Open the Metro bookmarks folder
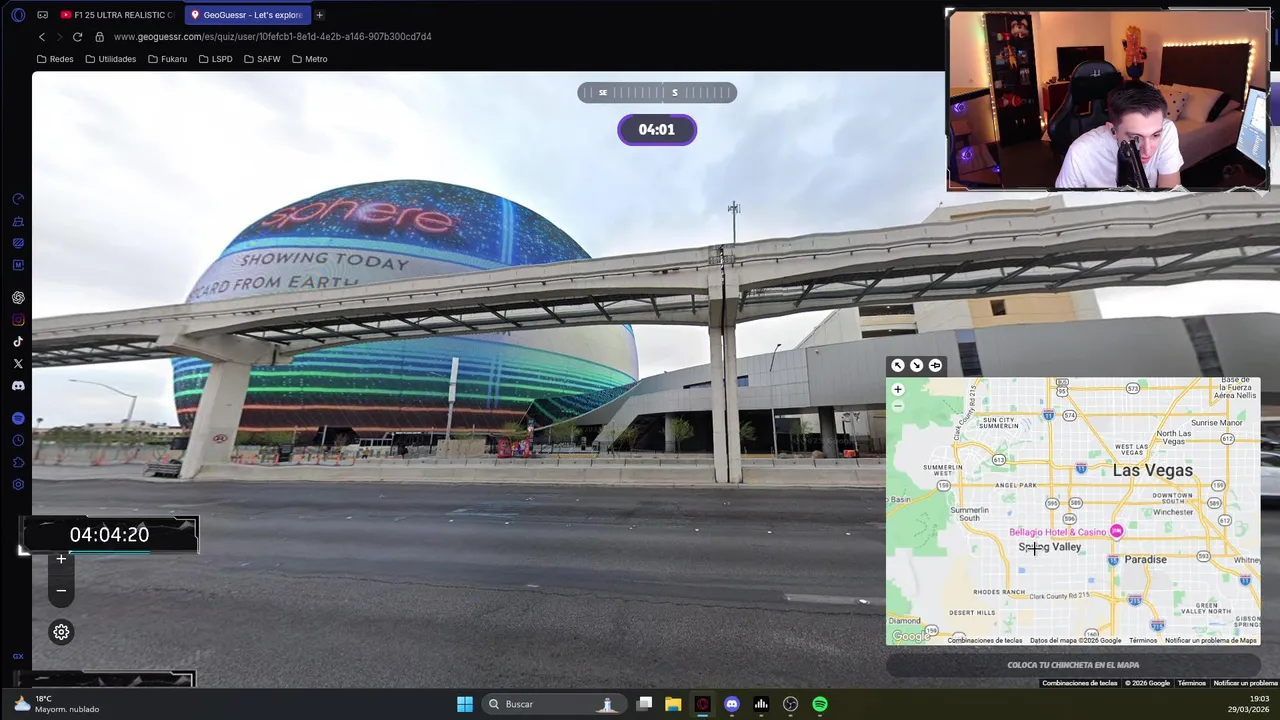This screenshot has height=720, width=1280. pyautogui.click(x=309, y=59)
